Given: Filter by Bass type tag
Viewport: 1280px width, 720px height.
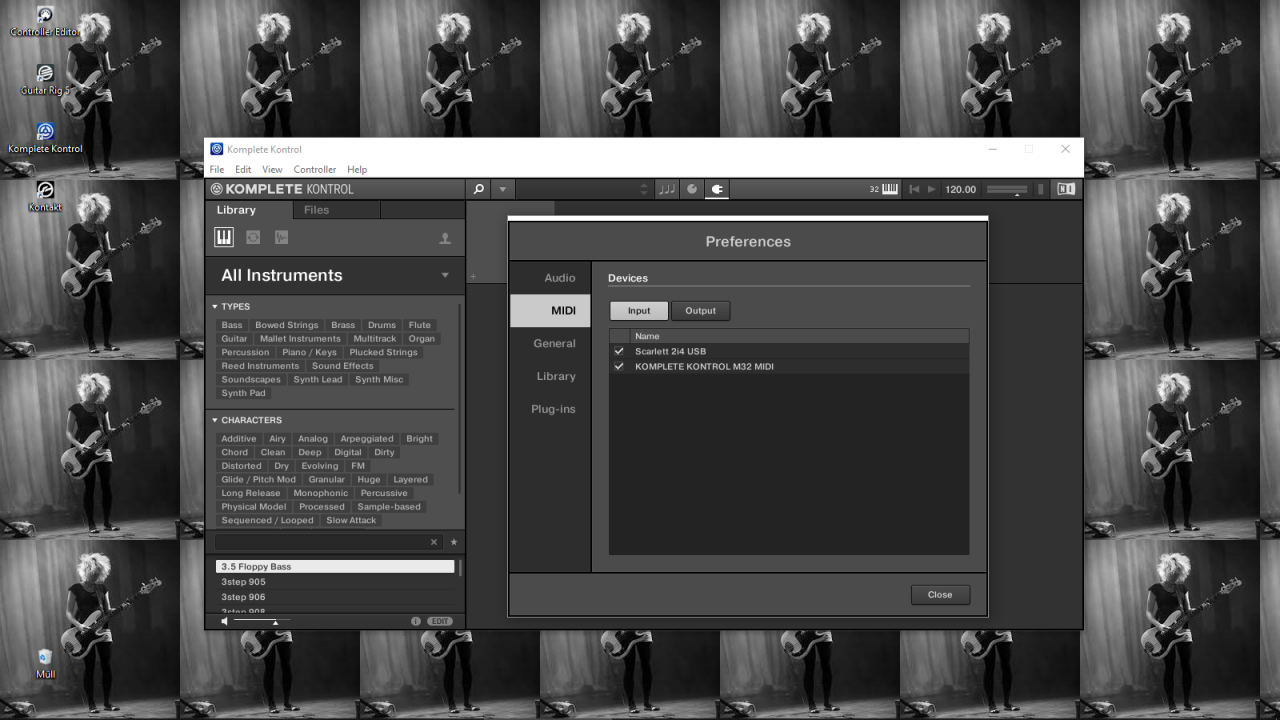Looking at the screenshot, I should tap(232, 325).
